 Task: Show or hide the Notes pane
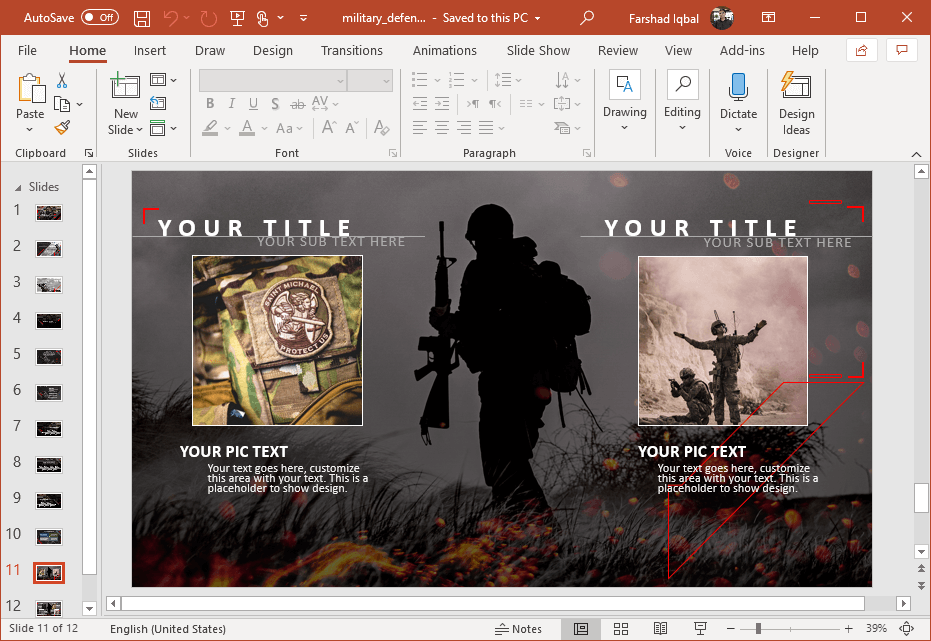[x=518, y=628]
